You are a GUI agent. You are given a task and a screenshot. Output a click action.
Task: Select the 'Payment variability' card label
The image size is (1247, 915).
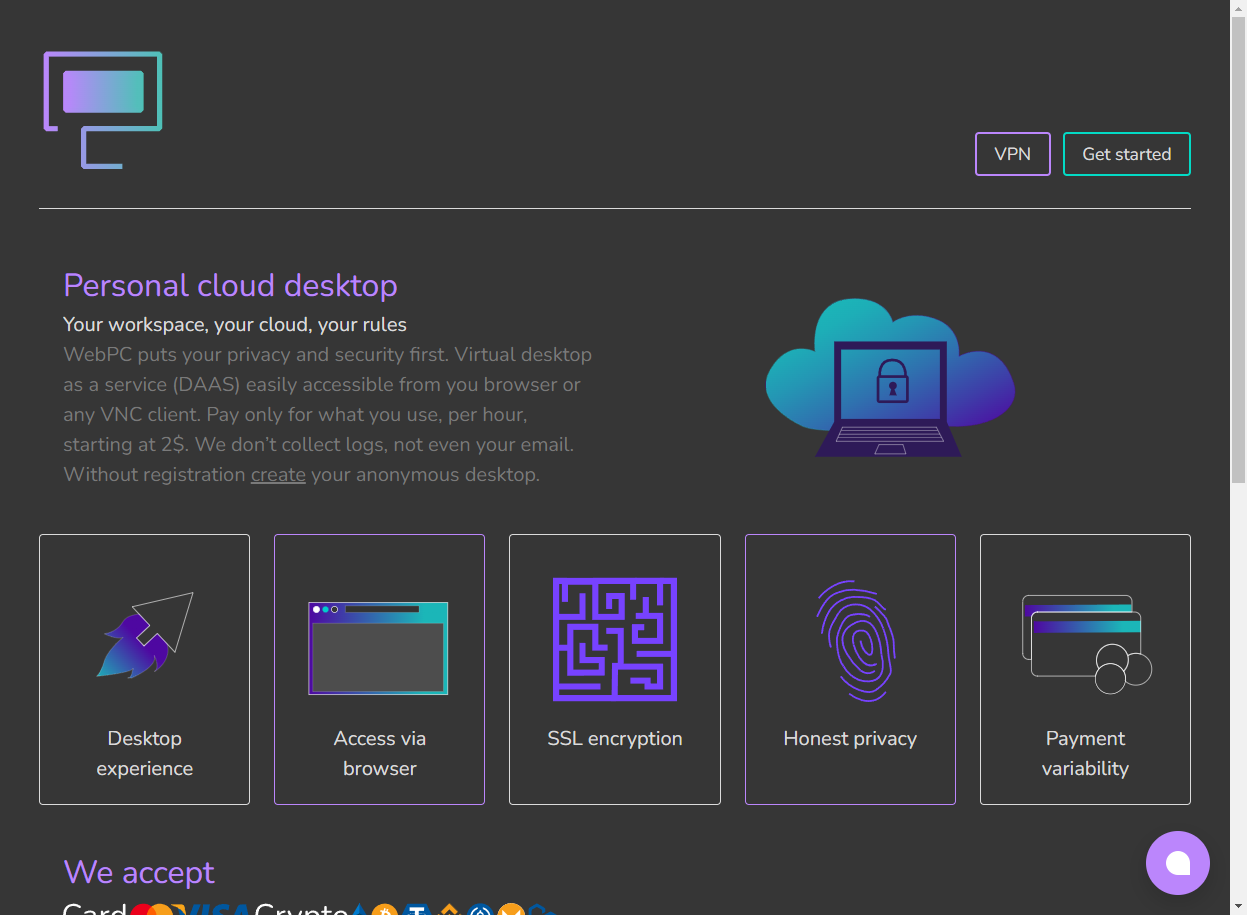point(1085,753)
